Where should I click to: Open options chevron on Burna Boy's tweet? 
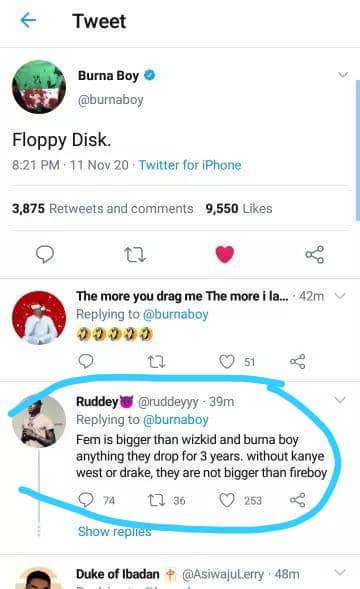(343, 75)
